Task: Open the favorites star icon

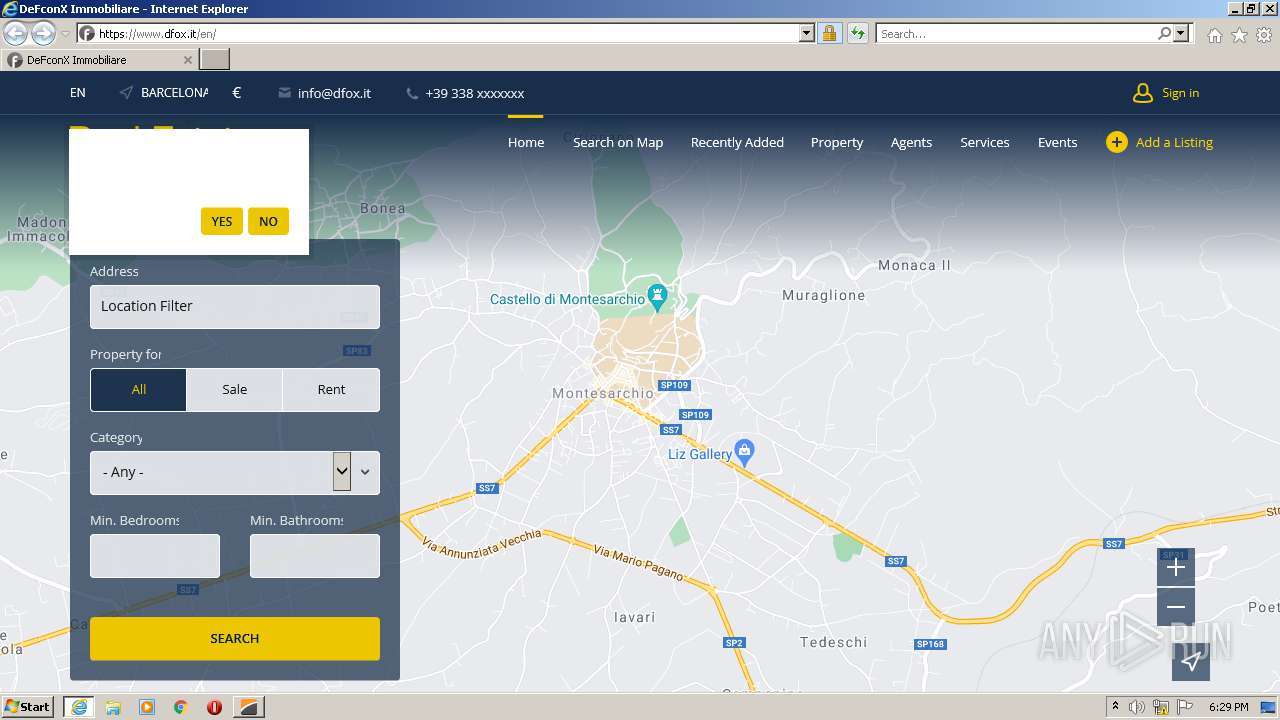Action: [1239, 35]
